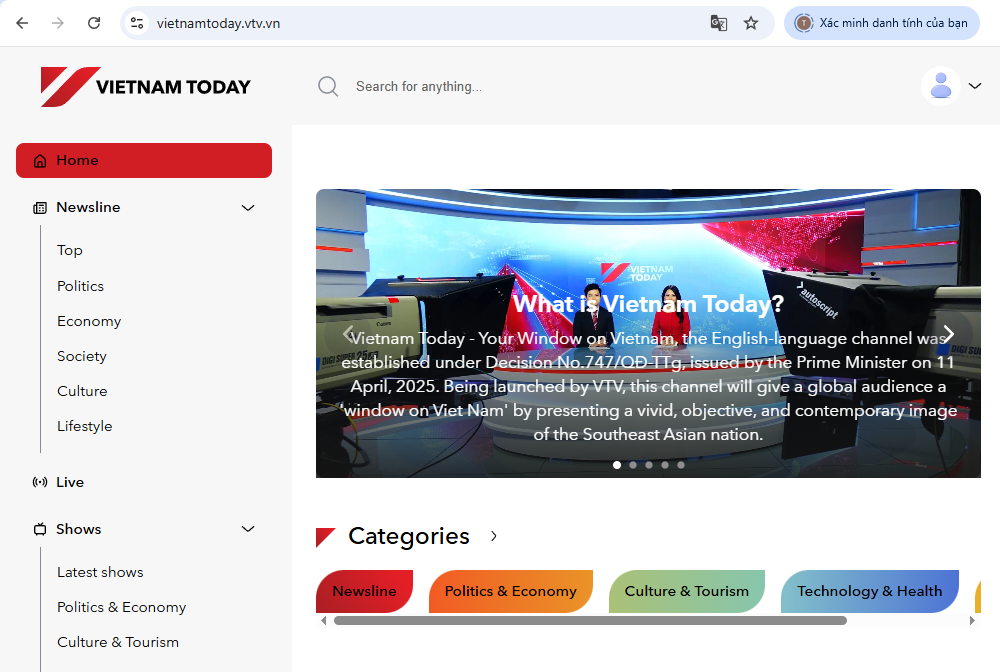1000x672 pixels.
Task: Bookmark this page with star icon
Action: (751, 23)
